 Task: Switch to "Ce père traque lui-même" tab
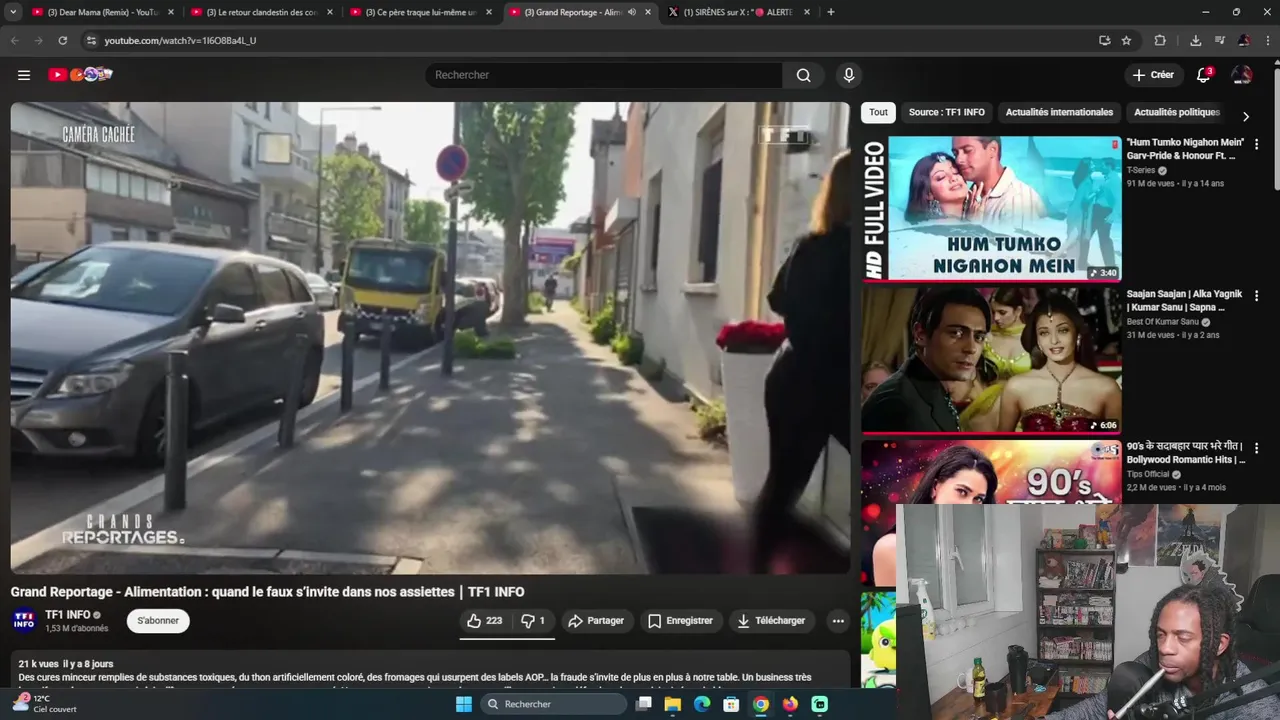click(418, 12)
